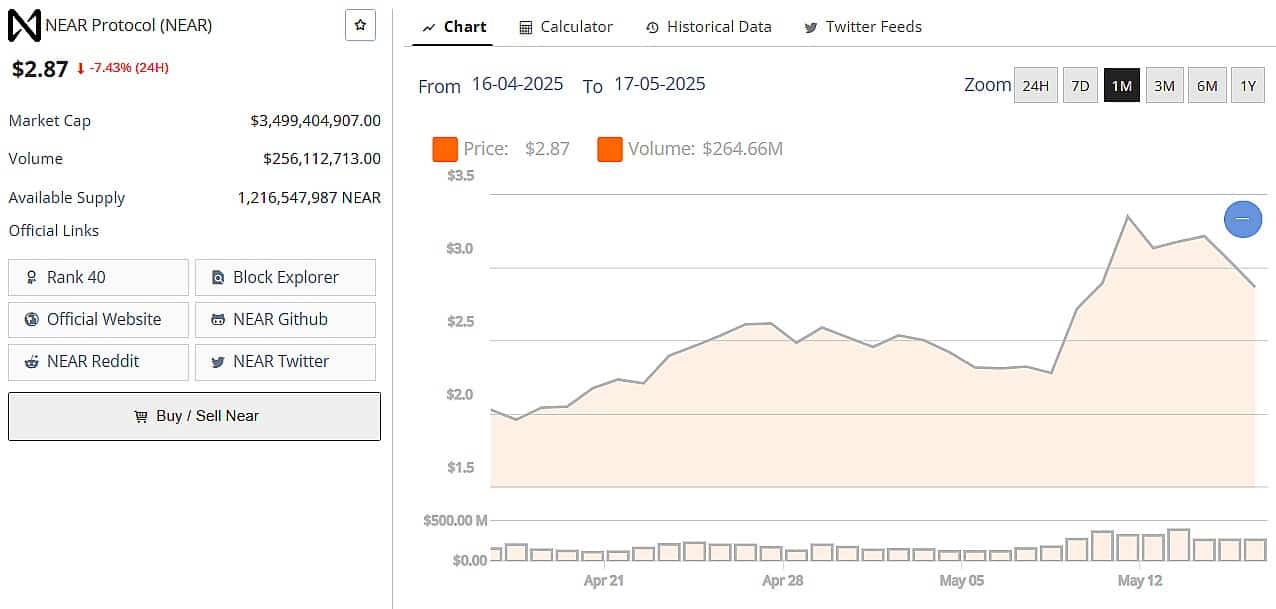This screenshot has height=609, width=1276.
Task: Switch to the Calculator tab
Action: [x=566, y=27]
